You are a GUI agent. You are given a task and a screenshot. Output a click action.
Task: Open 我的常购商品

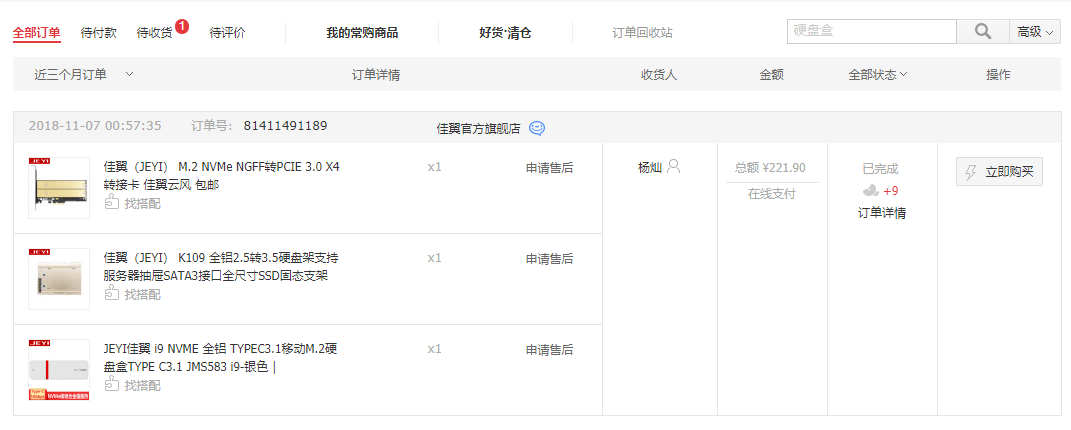[x=362, y=33]
